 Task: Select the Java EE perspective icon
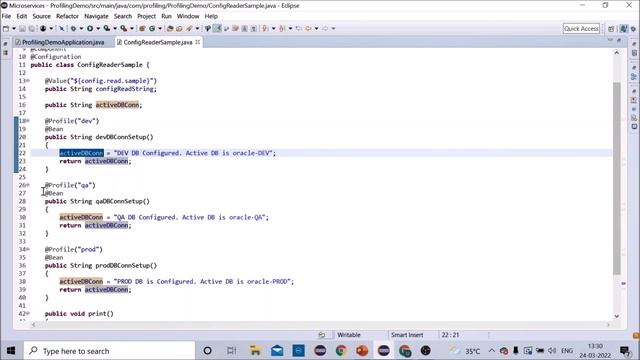click(624, 29)
